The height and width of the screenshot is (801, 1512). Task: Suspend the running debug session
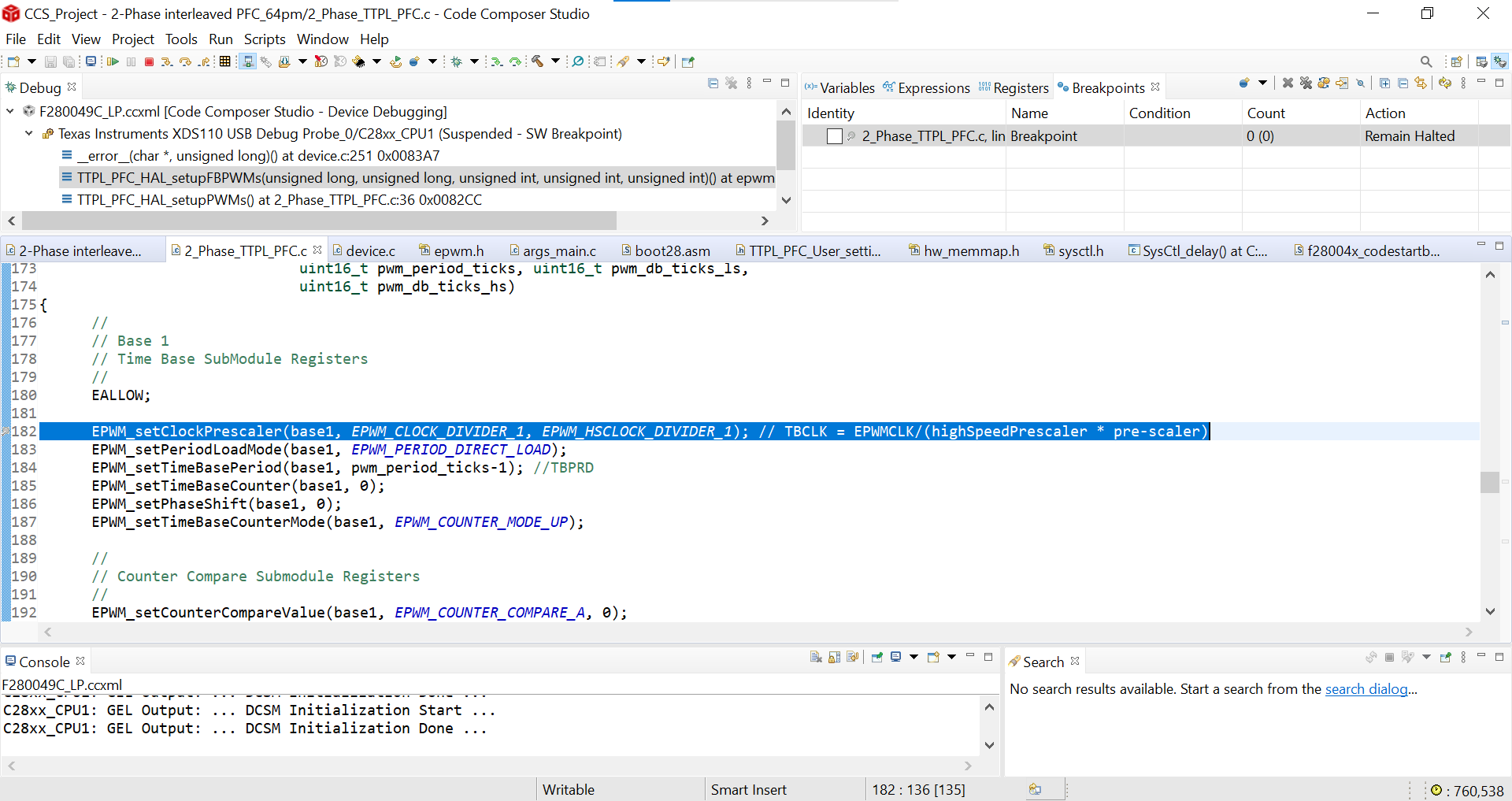click(x=131, y=61)
